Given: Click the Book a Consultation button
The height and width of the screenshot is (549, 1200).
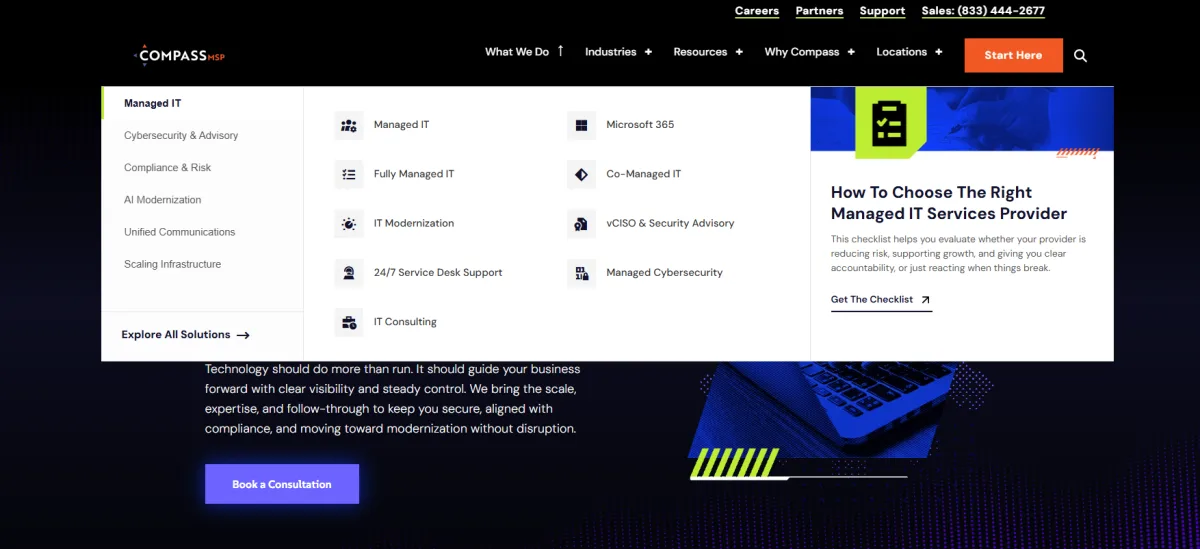Looking at the screenshot, I should tap(282, 484).
